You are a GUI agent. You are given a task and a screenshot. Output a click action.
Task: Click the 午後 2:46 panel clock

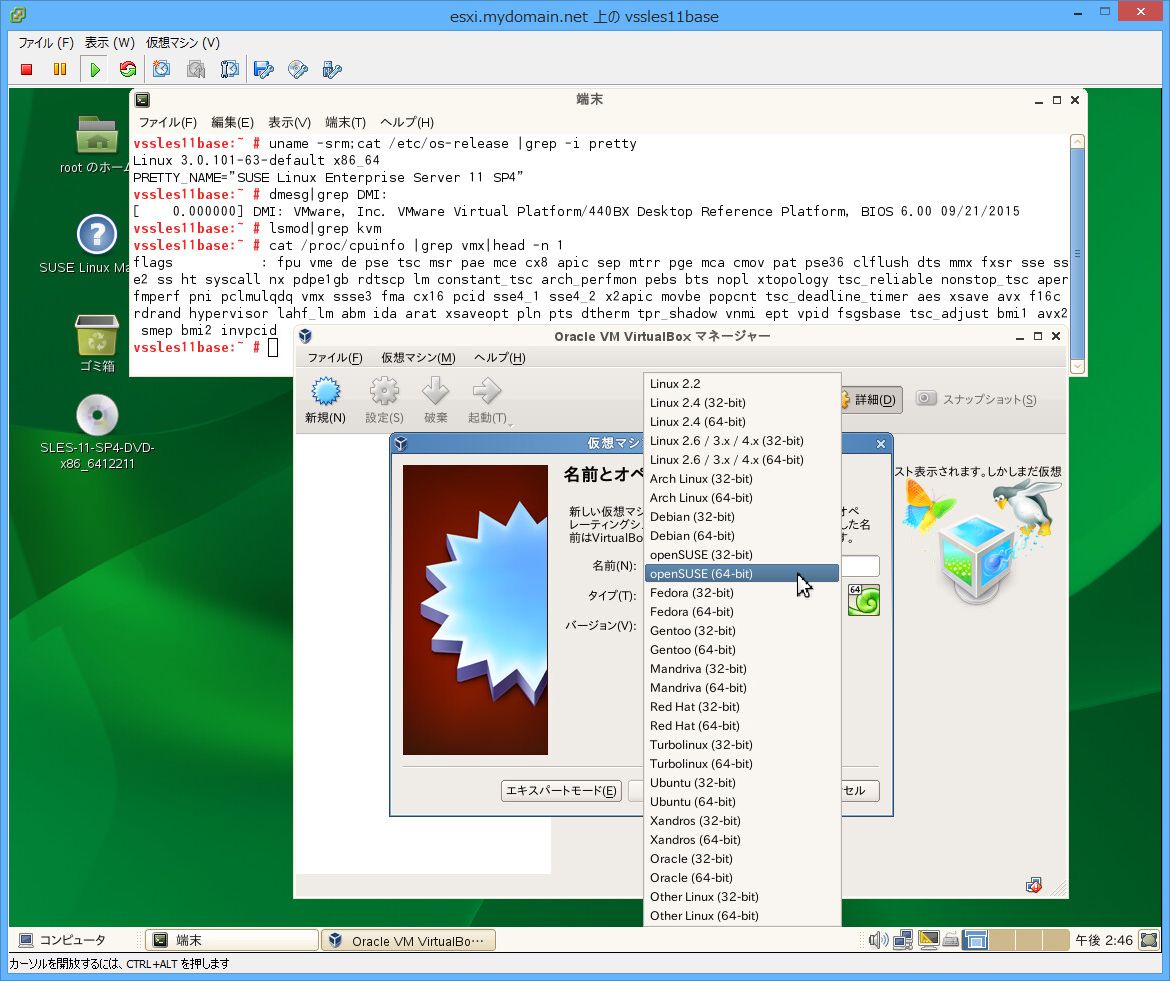[x=1104, y=940]
